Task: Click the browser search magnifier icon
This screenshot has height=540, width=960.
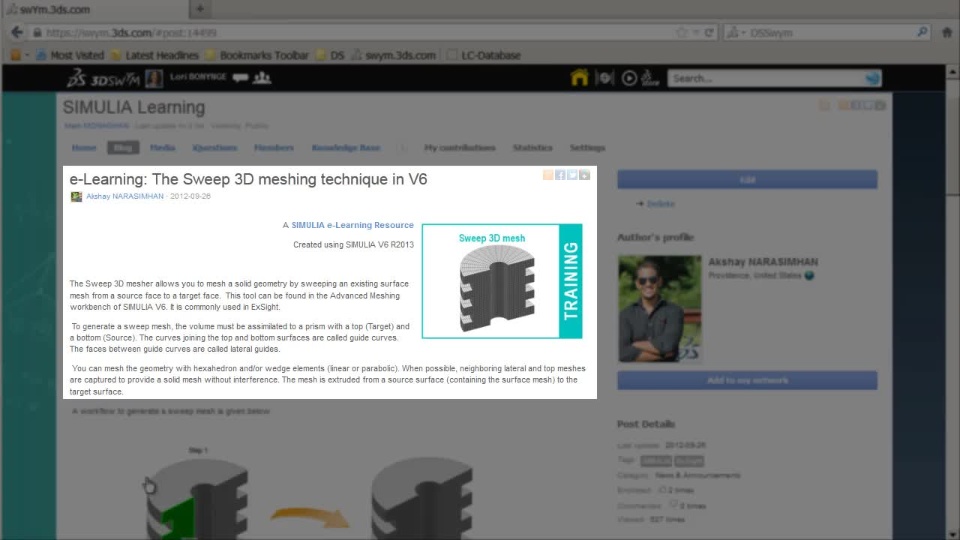Action: click(922, 32)
